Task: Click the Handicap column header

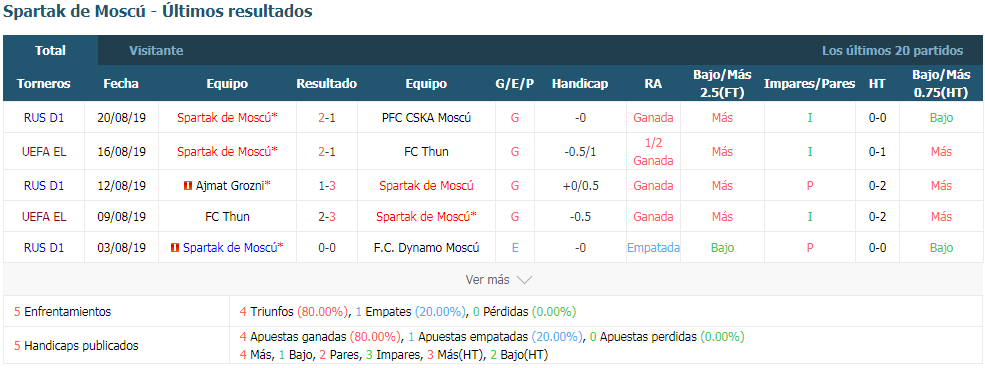Action: click(x=580, y=84)
